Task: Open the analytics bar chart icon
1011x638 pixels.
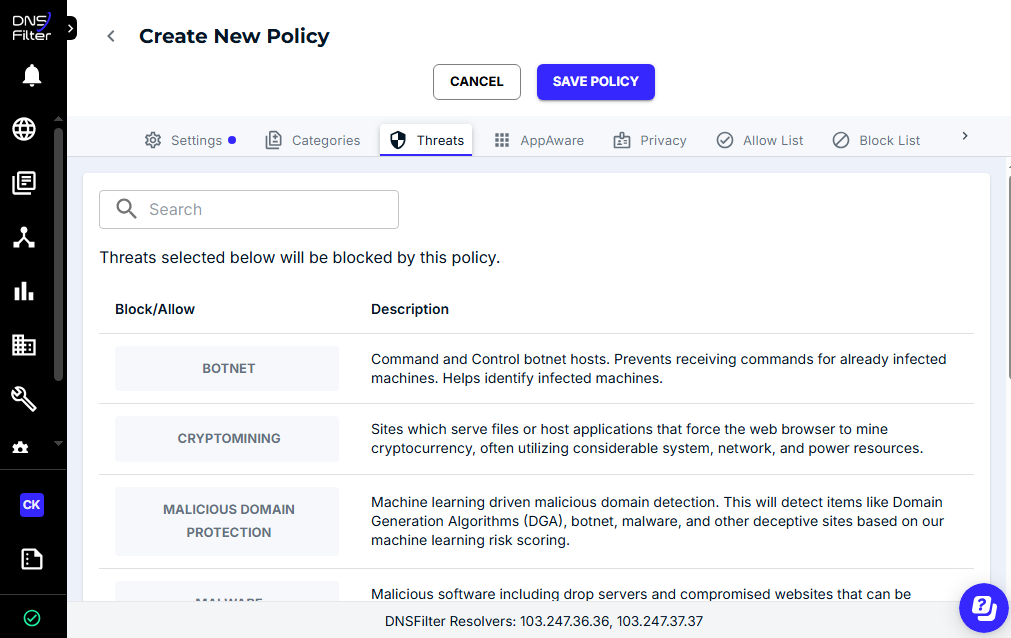Action: 24,291
